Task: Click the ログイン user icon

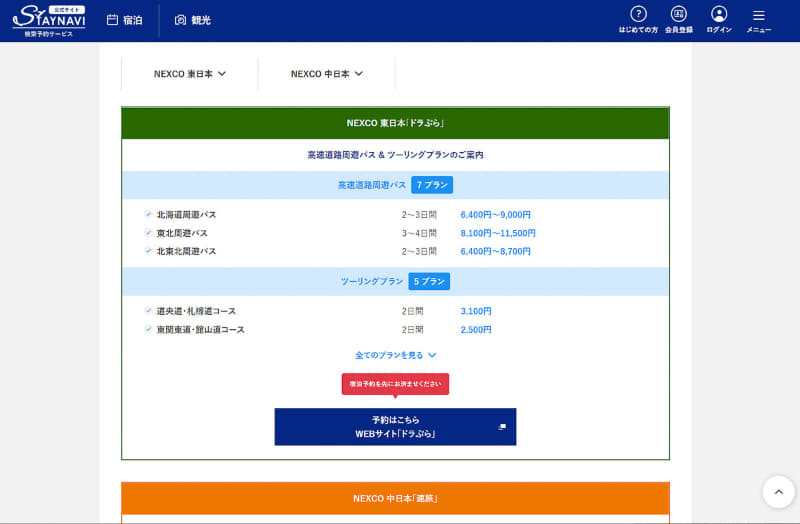Action: point(719,14)
